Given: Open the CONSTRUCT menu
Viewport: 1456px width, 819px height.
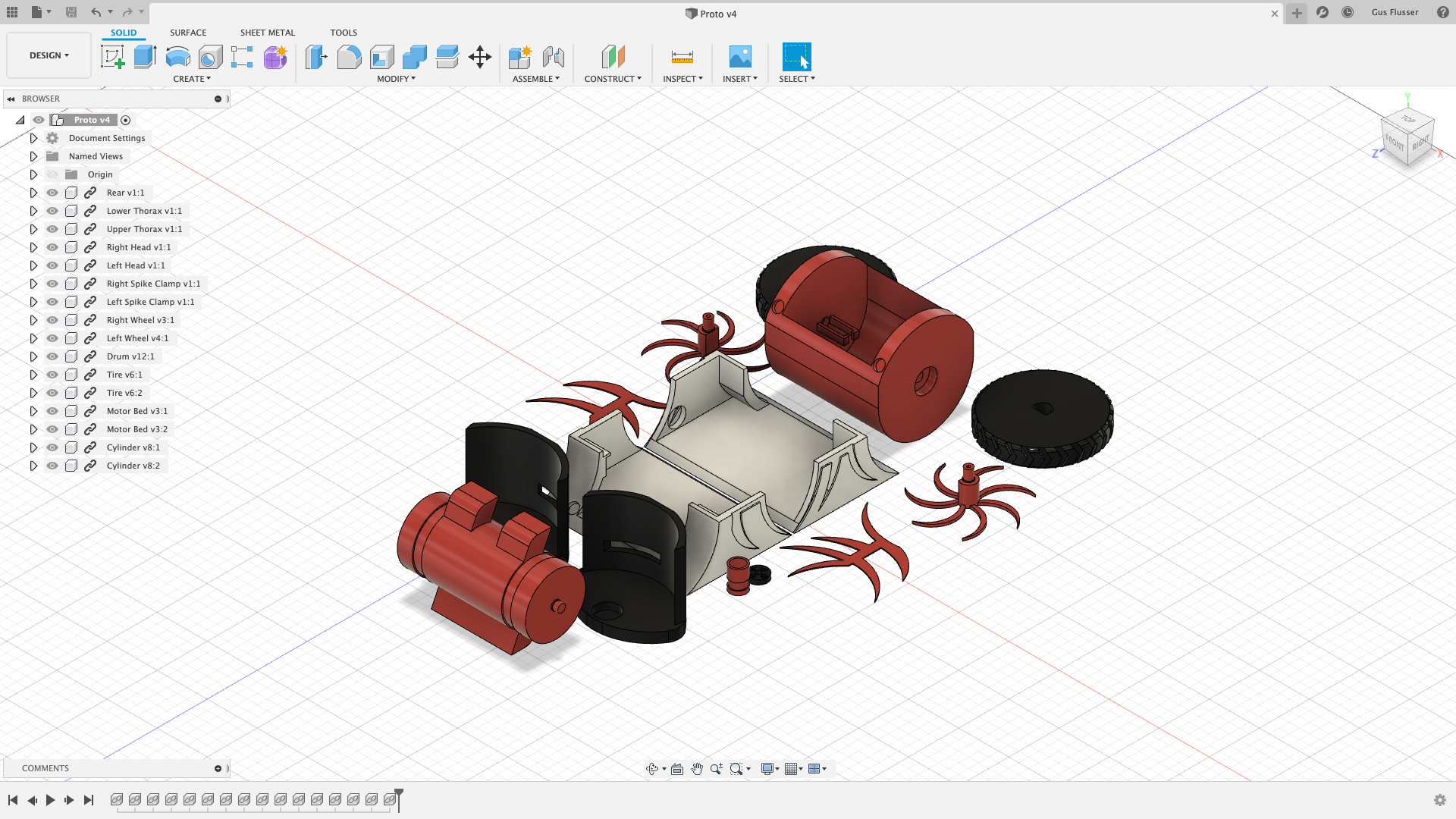Looking at the screenshot, I should 612,79.
